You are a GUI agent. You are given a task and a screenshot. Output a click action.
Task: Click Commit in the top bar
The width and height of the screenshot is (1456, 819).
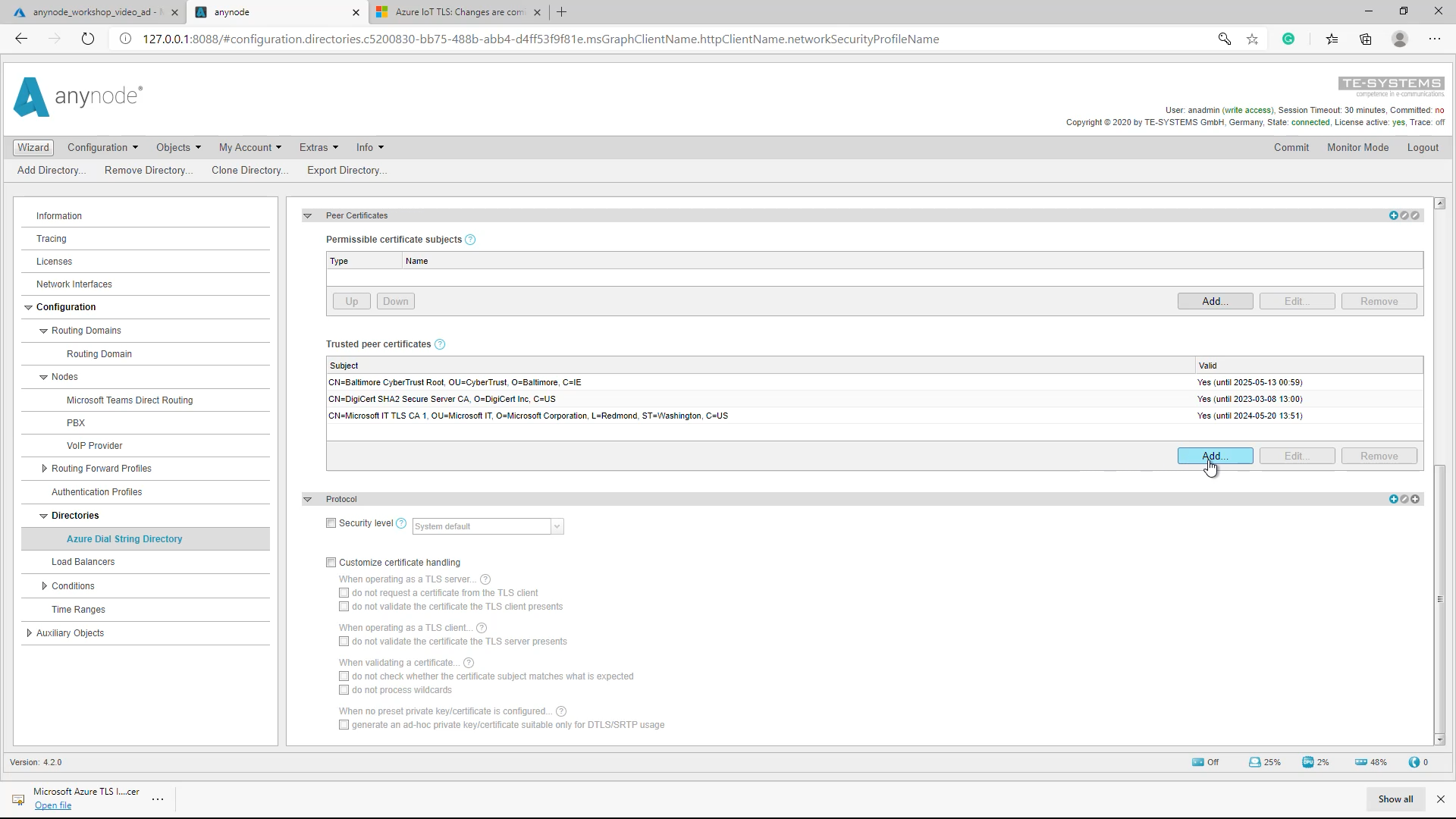point(1291,148)
